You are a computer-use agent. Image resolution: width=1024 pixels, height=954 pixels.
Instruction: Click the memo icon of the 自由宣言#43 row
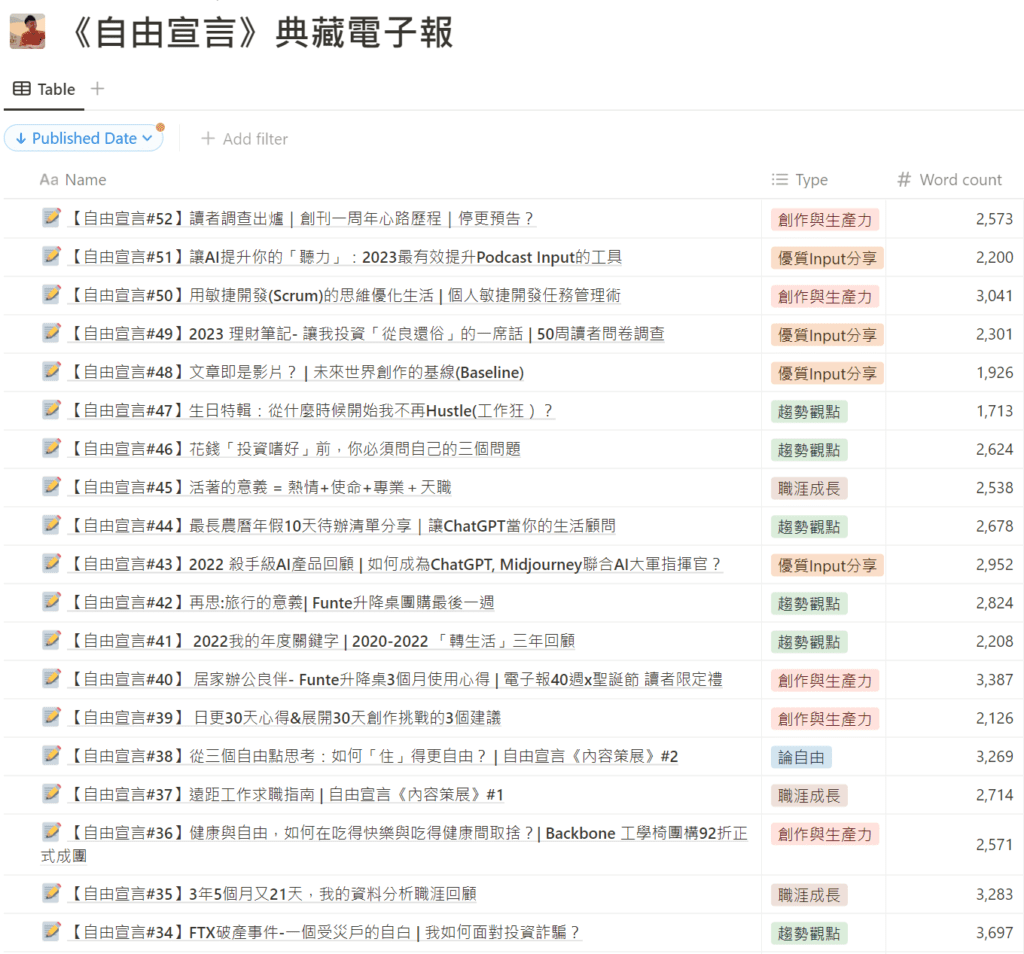coord(52,564)
